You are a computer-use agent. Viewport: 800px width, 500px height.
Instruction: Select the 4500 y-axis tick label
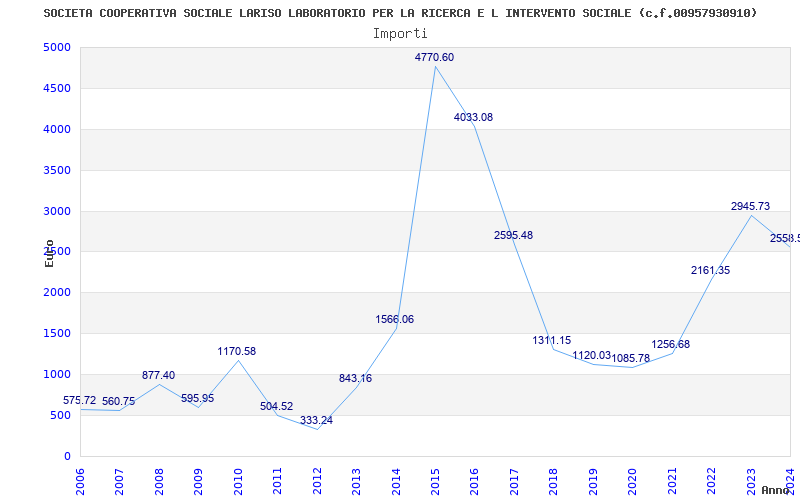57,88
